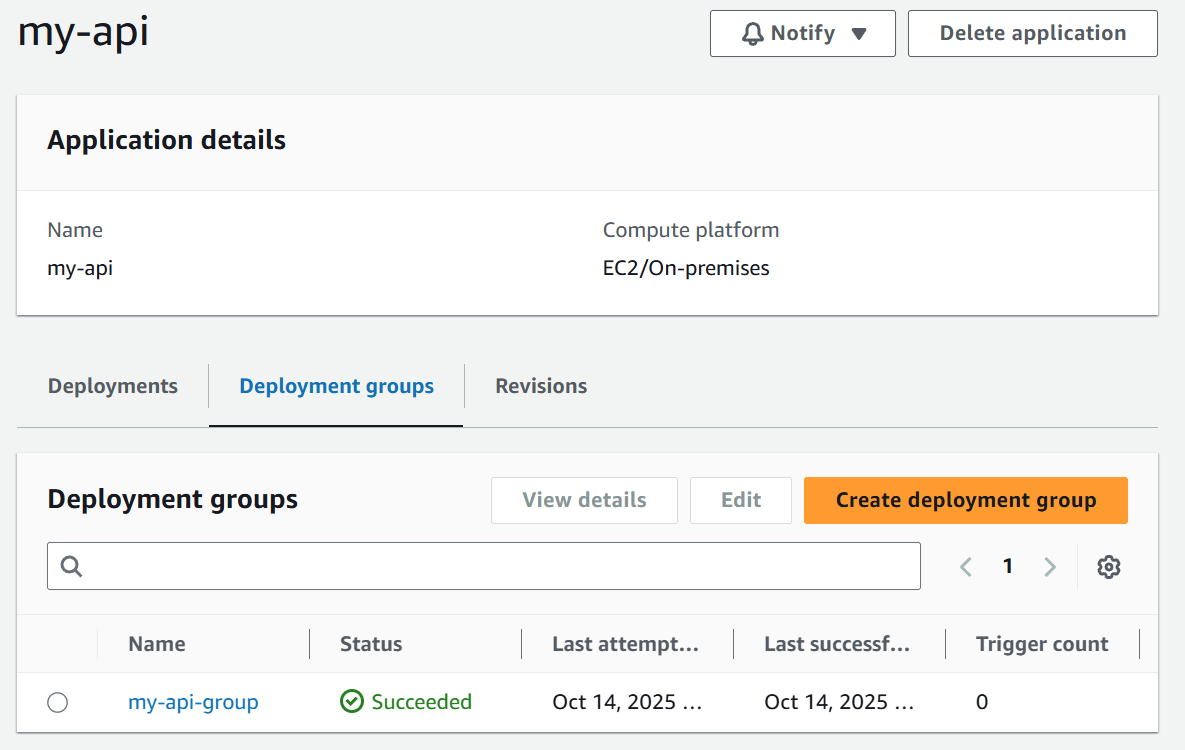Click the green Succeeded checkmark icon

352,702
